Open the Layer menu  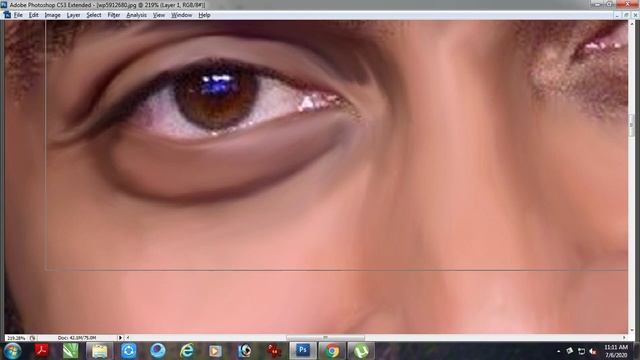(x=73, y=15)
